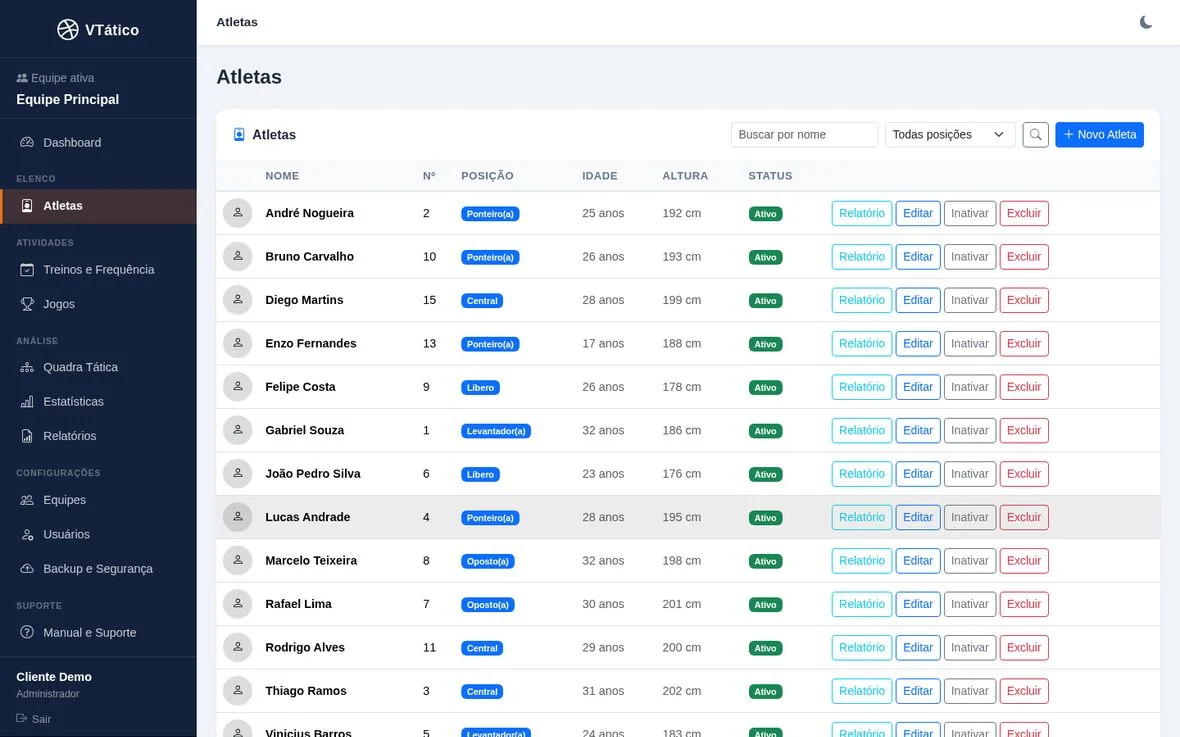Screen dimensions: 1180x737
Task: Edit Gabriel Souza's athlete entry
Action: tap(917, 431)
